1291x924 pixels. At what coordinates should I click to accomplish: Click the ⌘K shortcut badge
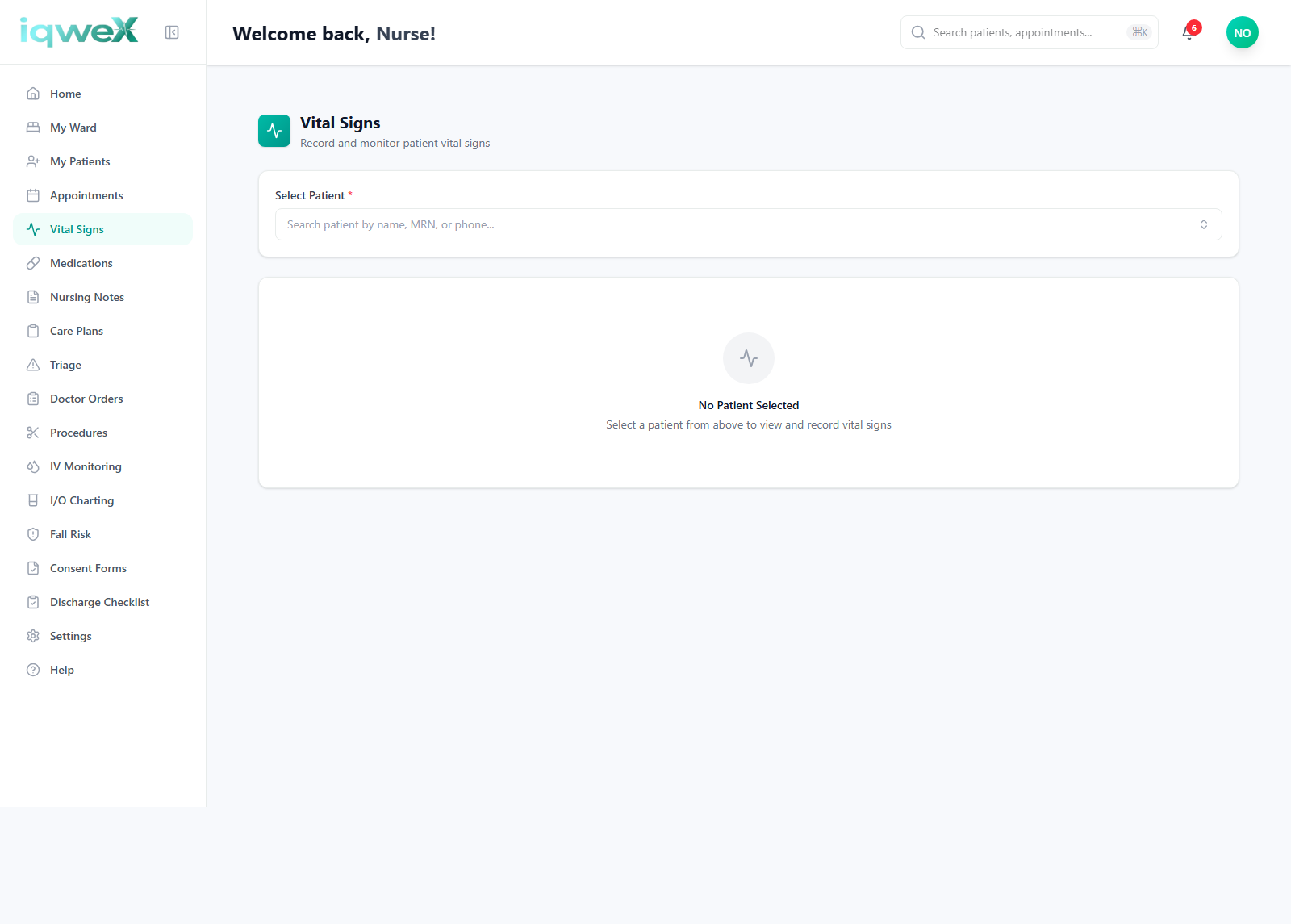tap(1140, 32)
